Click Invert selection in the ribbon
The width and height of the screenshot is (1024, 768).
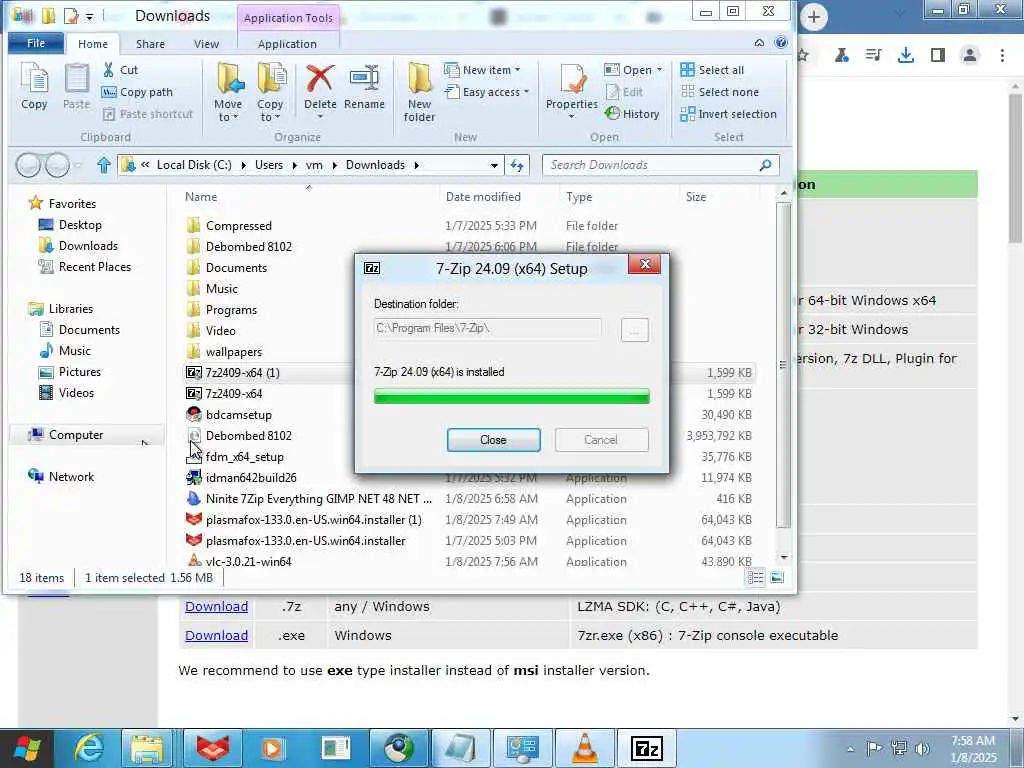(728, 114)
